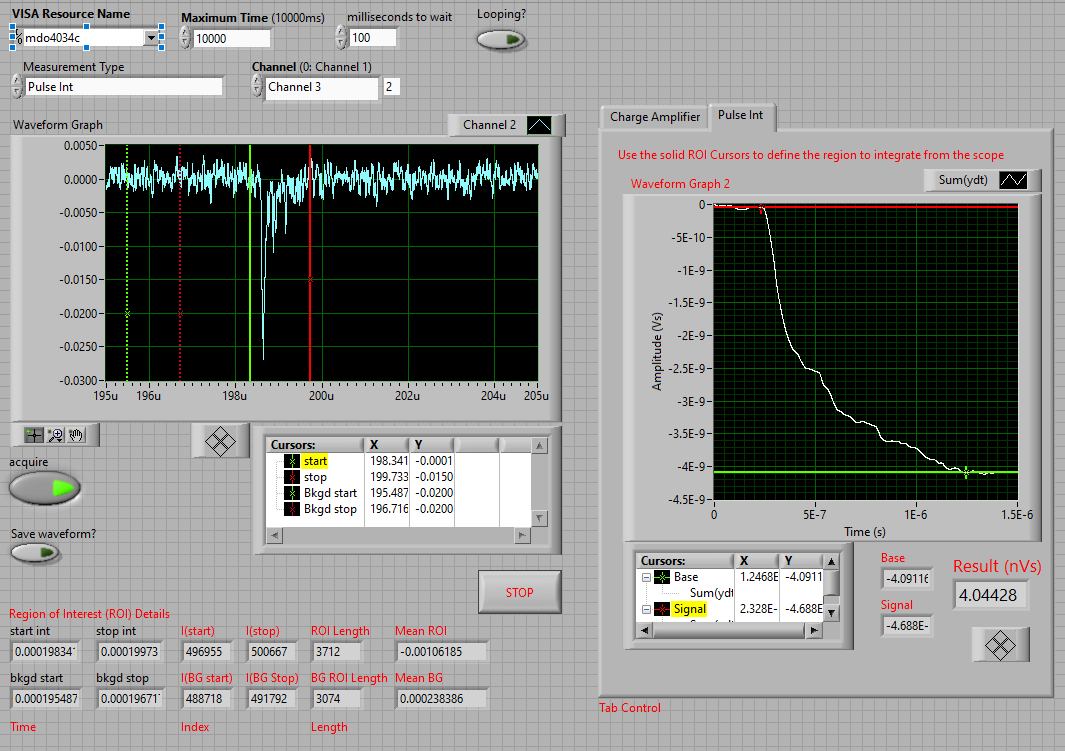Click the Channel 2 plot legend icon
This screenshot has width=1065, height=751.
540,125
